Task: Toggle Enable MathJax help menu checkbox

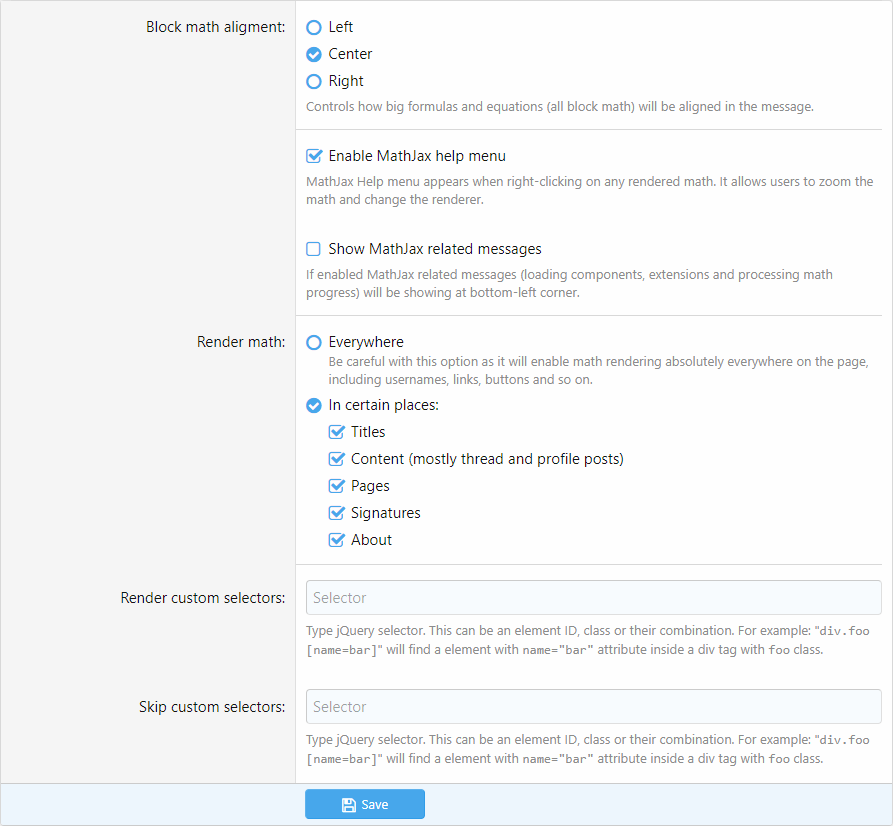Action: coord(314,156)
